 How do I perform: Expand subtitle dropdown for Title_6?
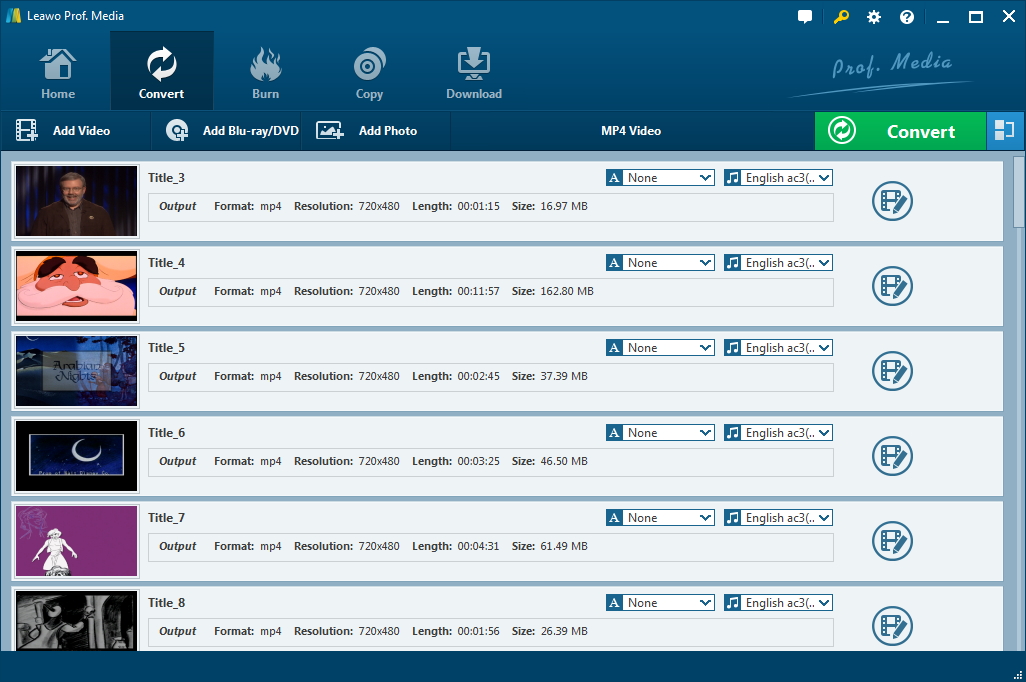click(x=660, y=433)
